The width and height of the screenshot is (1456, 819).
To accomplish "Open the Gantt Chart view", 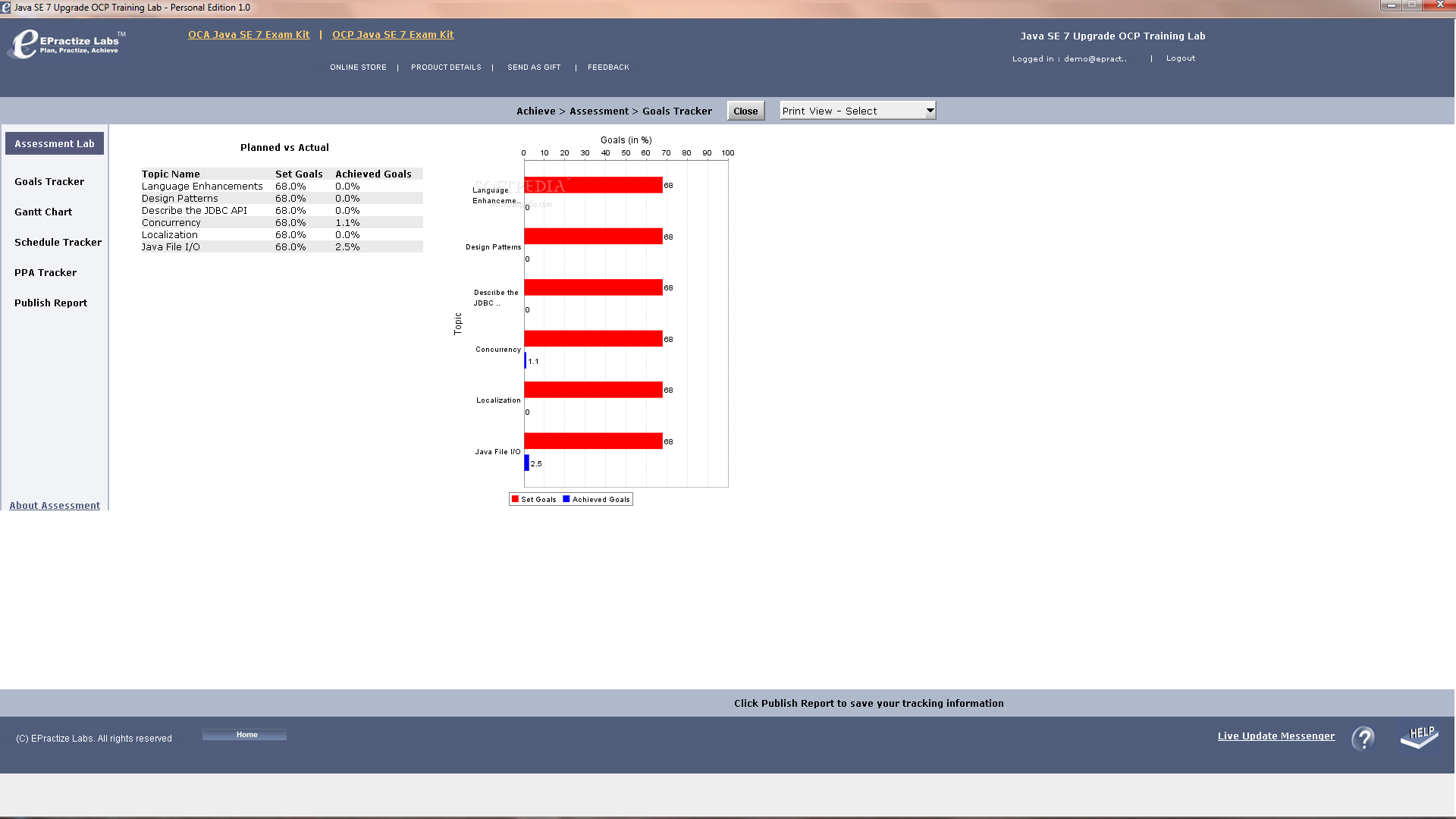I will (43, 212).
